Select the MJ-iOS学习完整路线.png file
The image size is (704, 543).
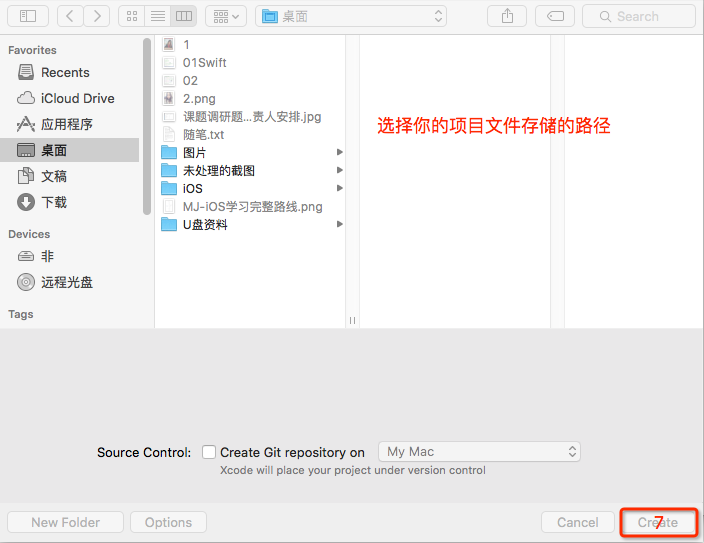click(251, 207)
